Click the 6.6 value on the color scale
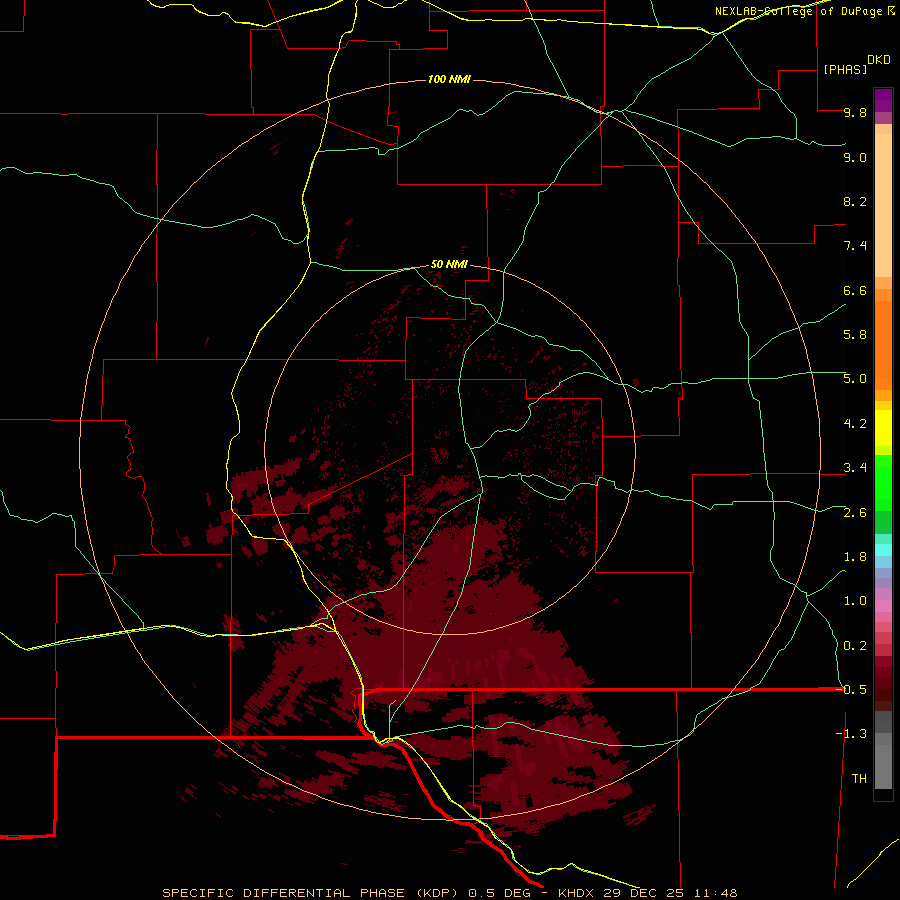900x900 pixels. 855,290
